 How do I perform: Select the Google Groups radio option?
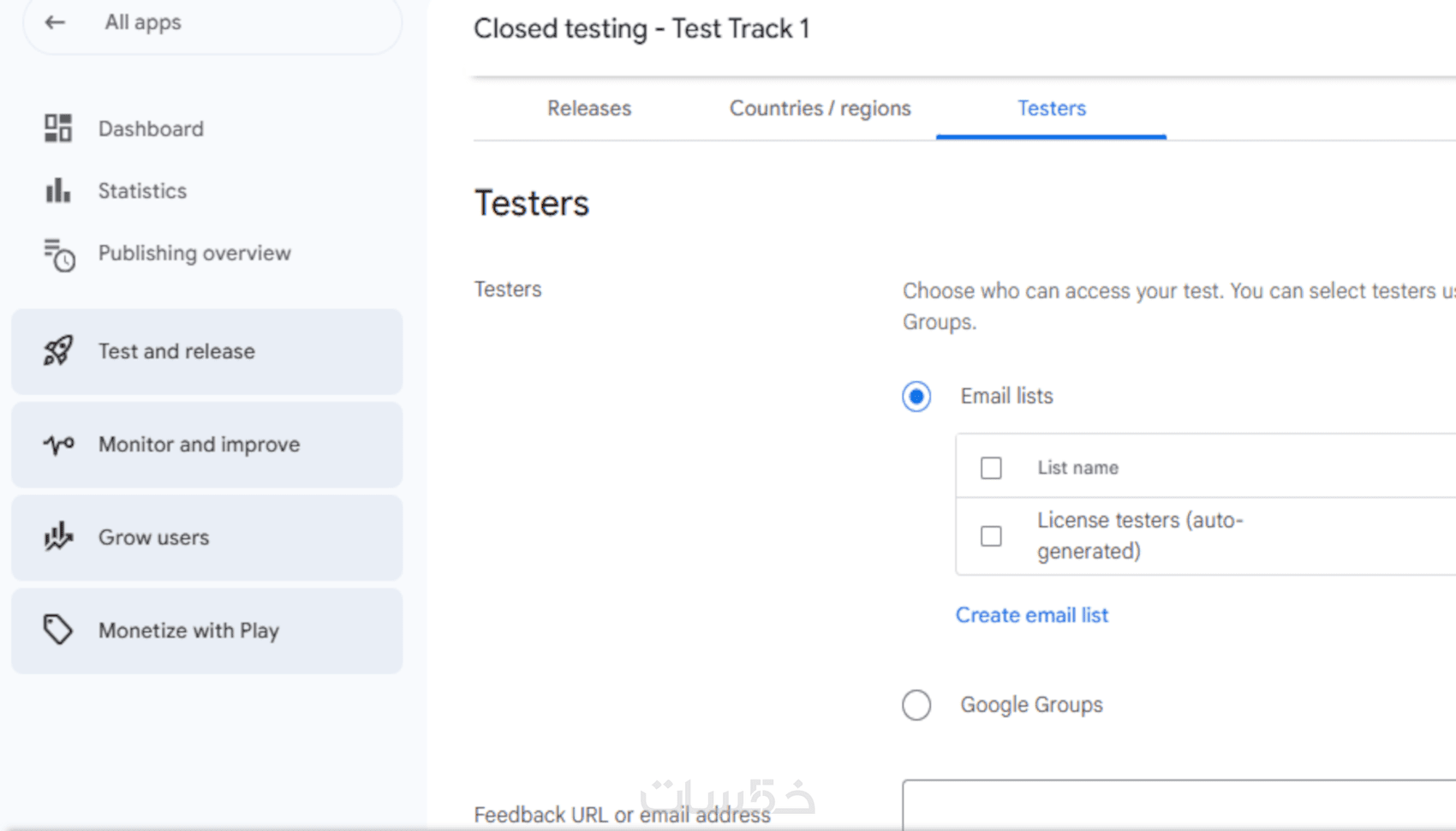coord(916,705)
